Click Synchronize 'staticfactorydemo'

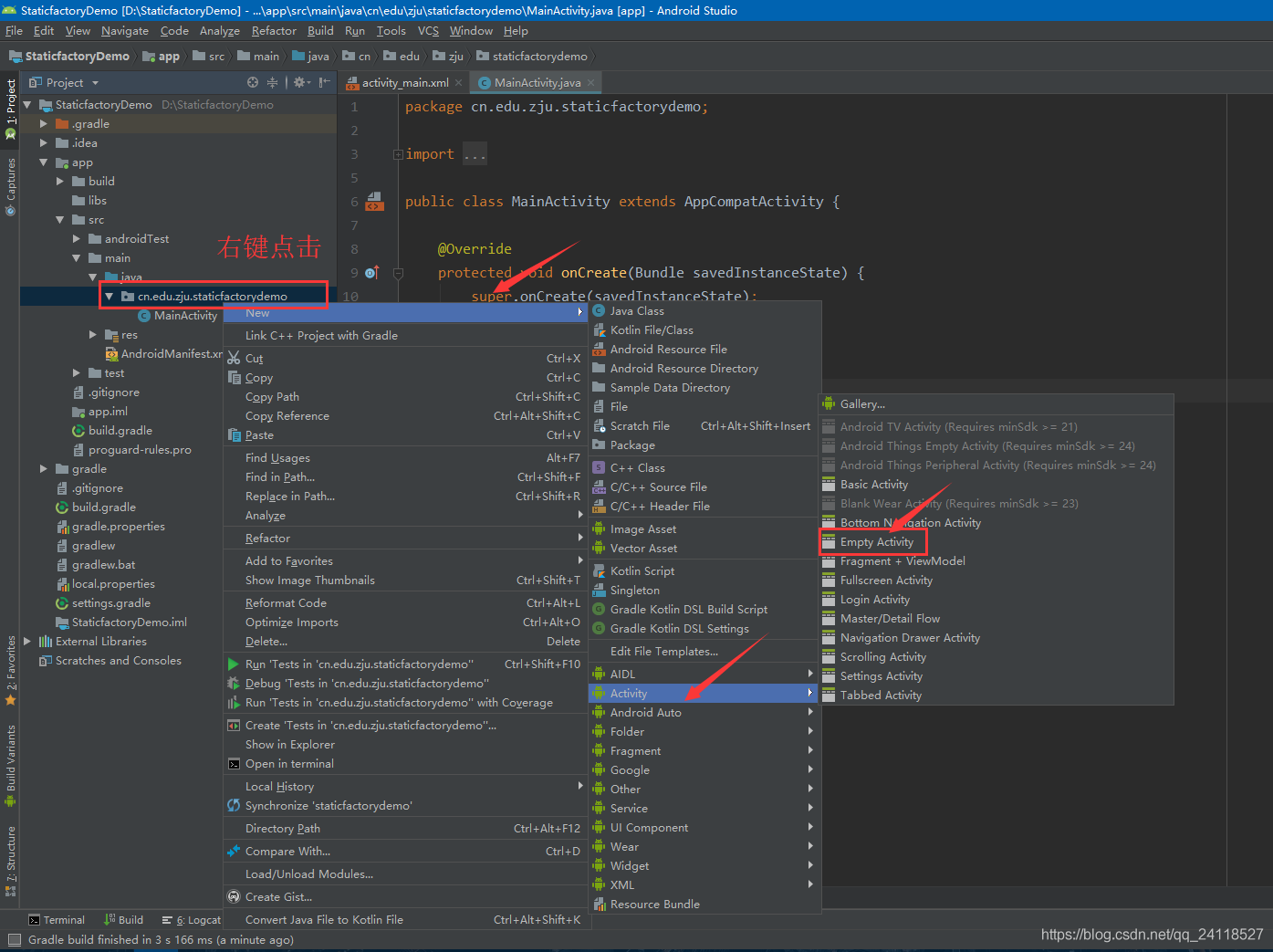[x=406, y=806]
